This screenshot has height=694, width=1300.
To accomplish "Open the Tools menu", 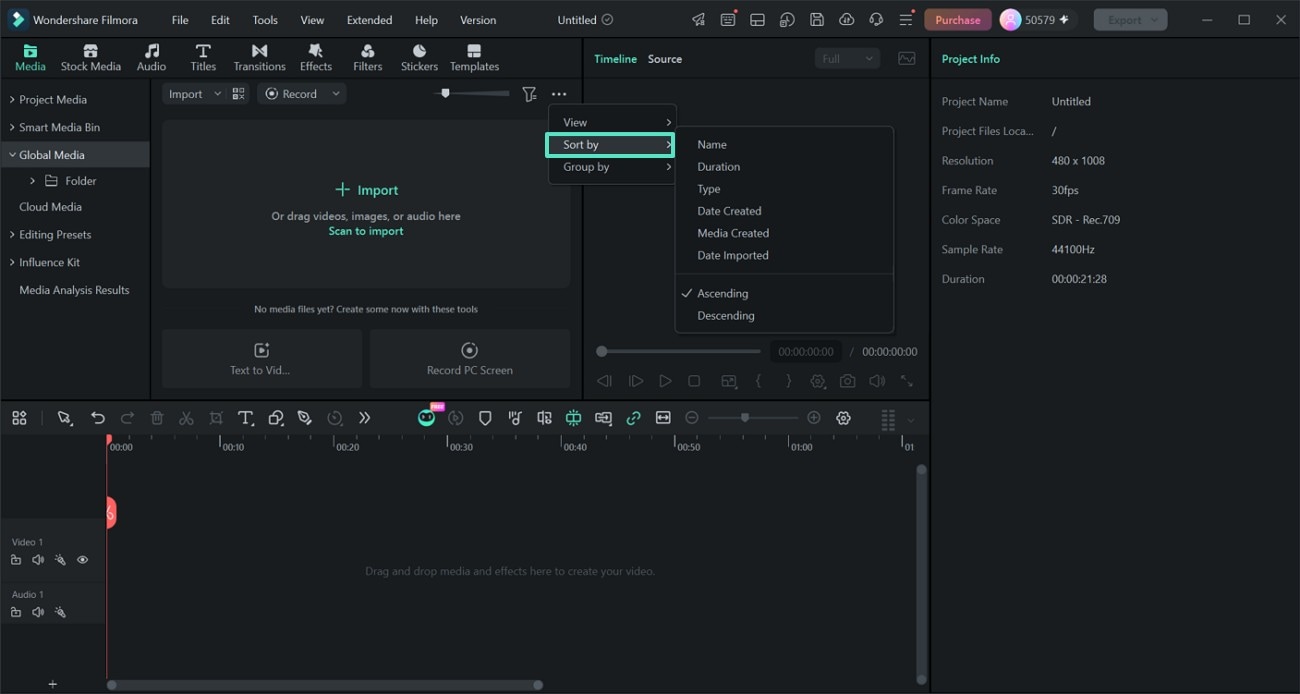I will [265, 20].
